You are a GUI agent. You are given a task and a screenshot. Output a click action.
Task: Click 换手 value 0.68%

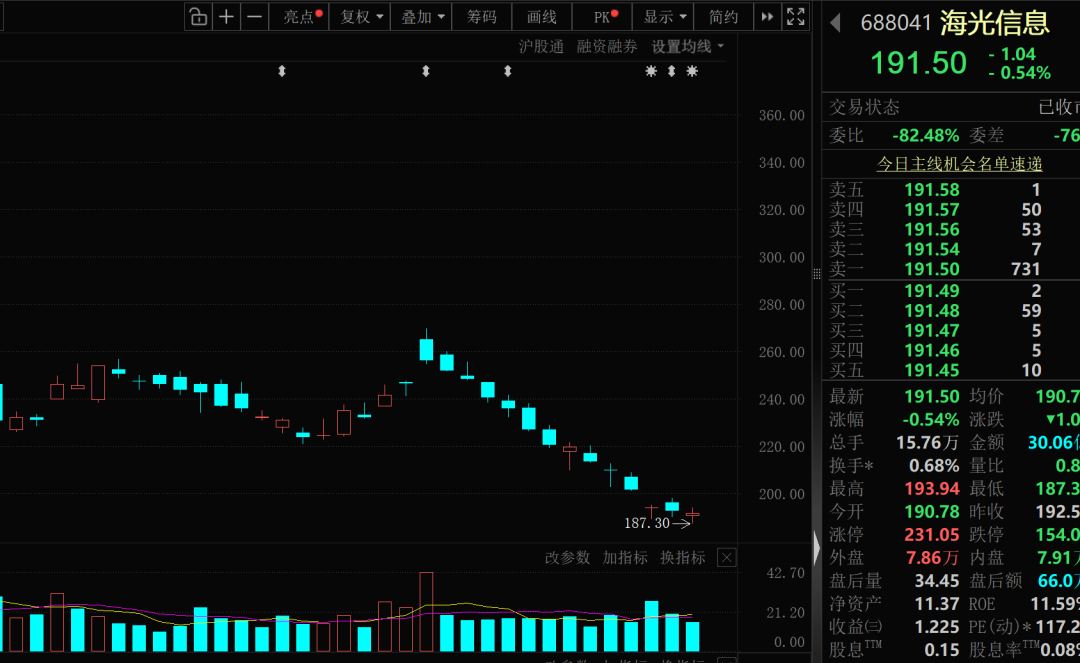coord(934,466)
